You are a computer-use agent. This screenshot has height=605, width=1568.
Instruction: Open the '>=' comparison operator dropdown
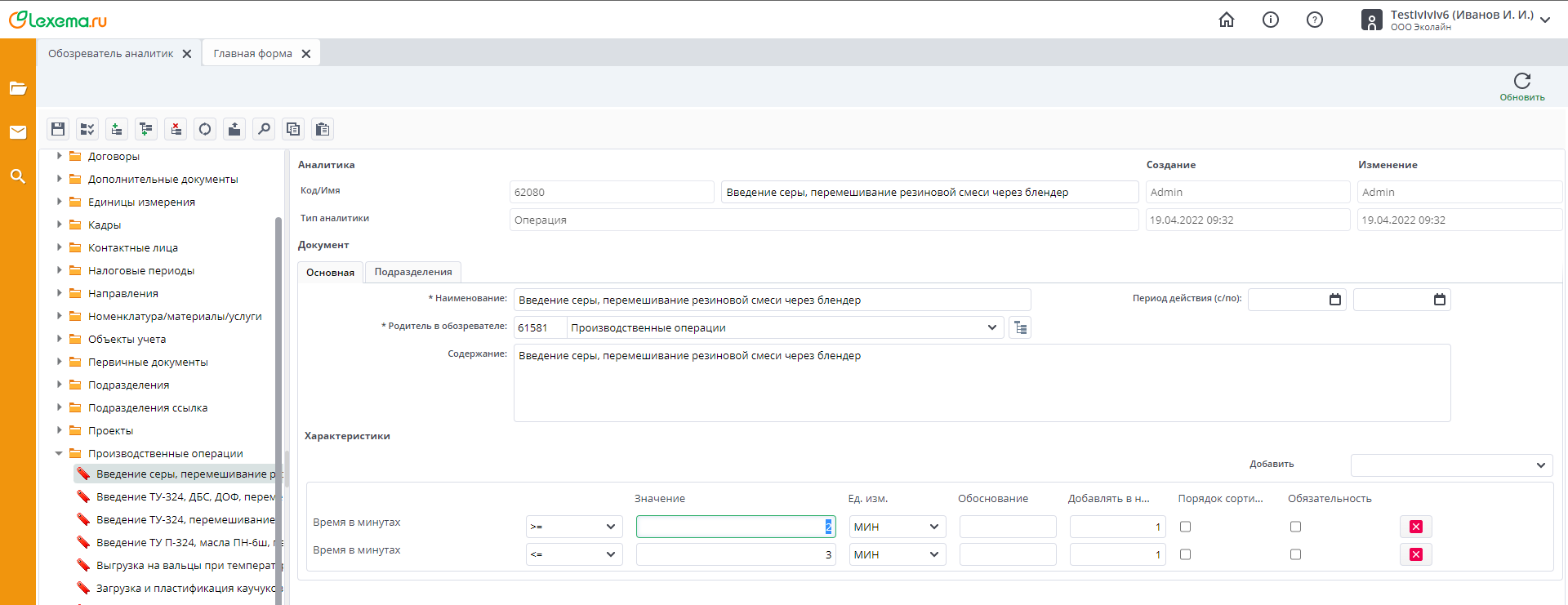574,527
